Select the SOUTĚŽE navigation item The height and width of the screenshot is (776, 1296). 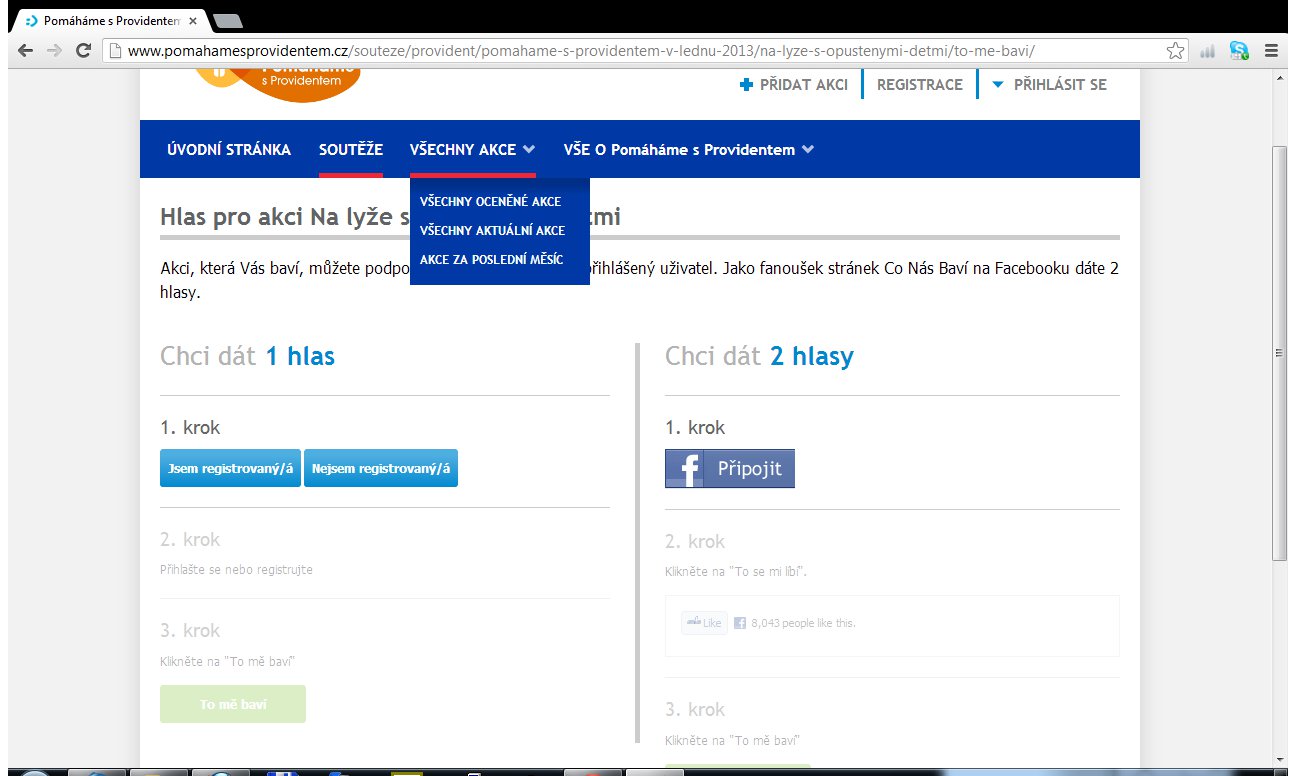click(x=351, y=150)
